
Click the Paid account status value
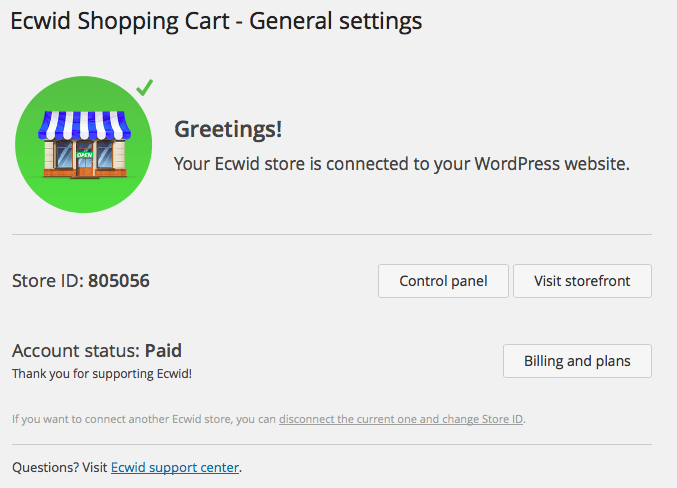(163, 351)
